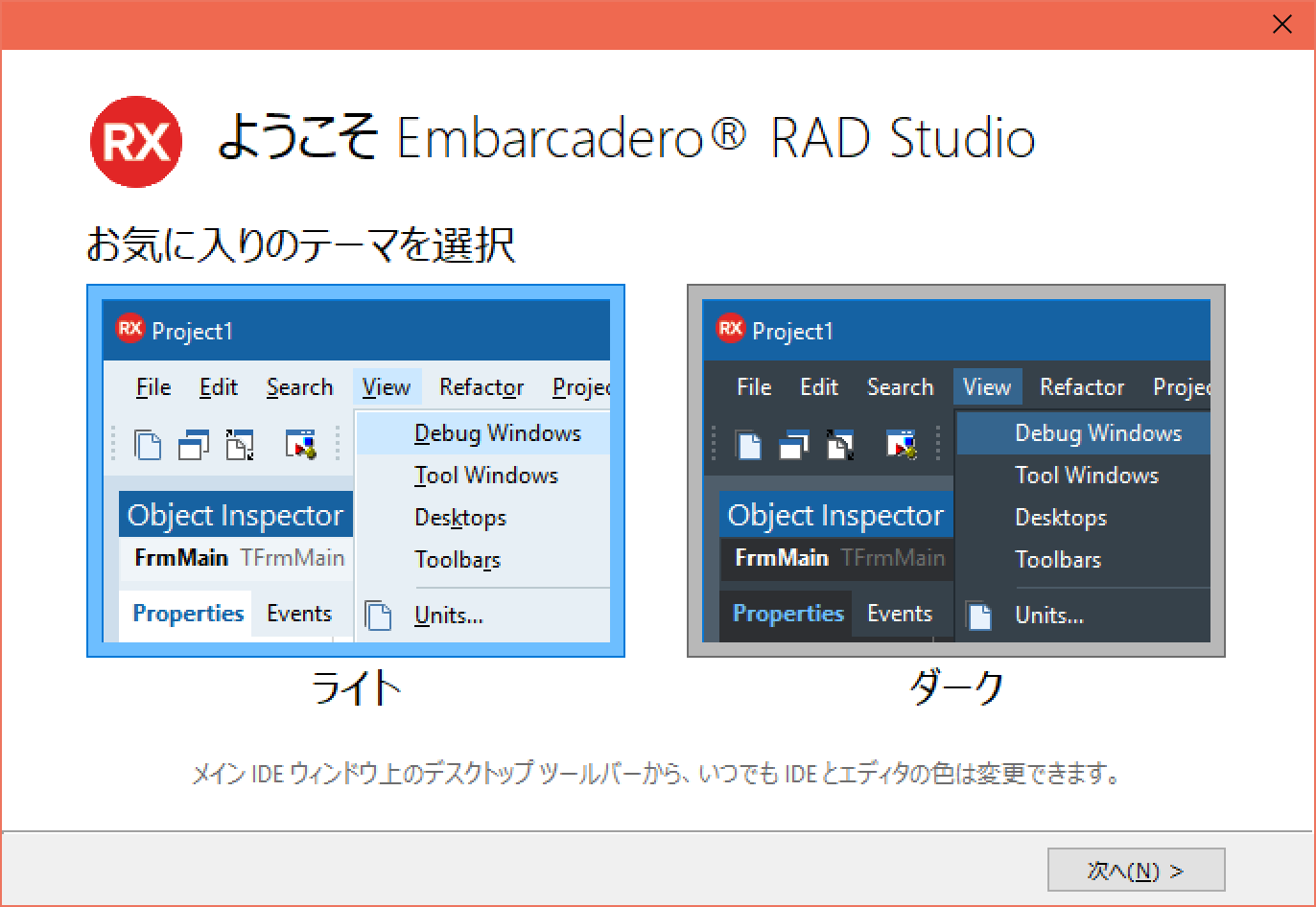The image size is (1316, 907).
Task: Click Project1 title in the dark preview
Action: click(793, 332)
